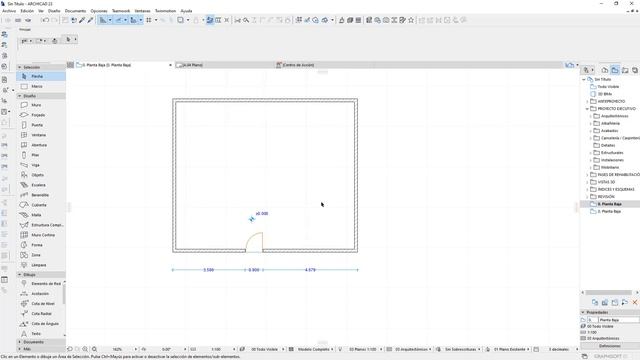Open the Archivo menu
The image size is (640, 360).
pyautogui.click(x=9, y=11)
